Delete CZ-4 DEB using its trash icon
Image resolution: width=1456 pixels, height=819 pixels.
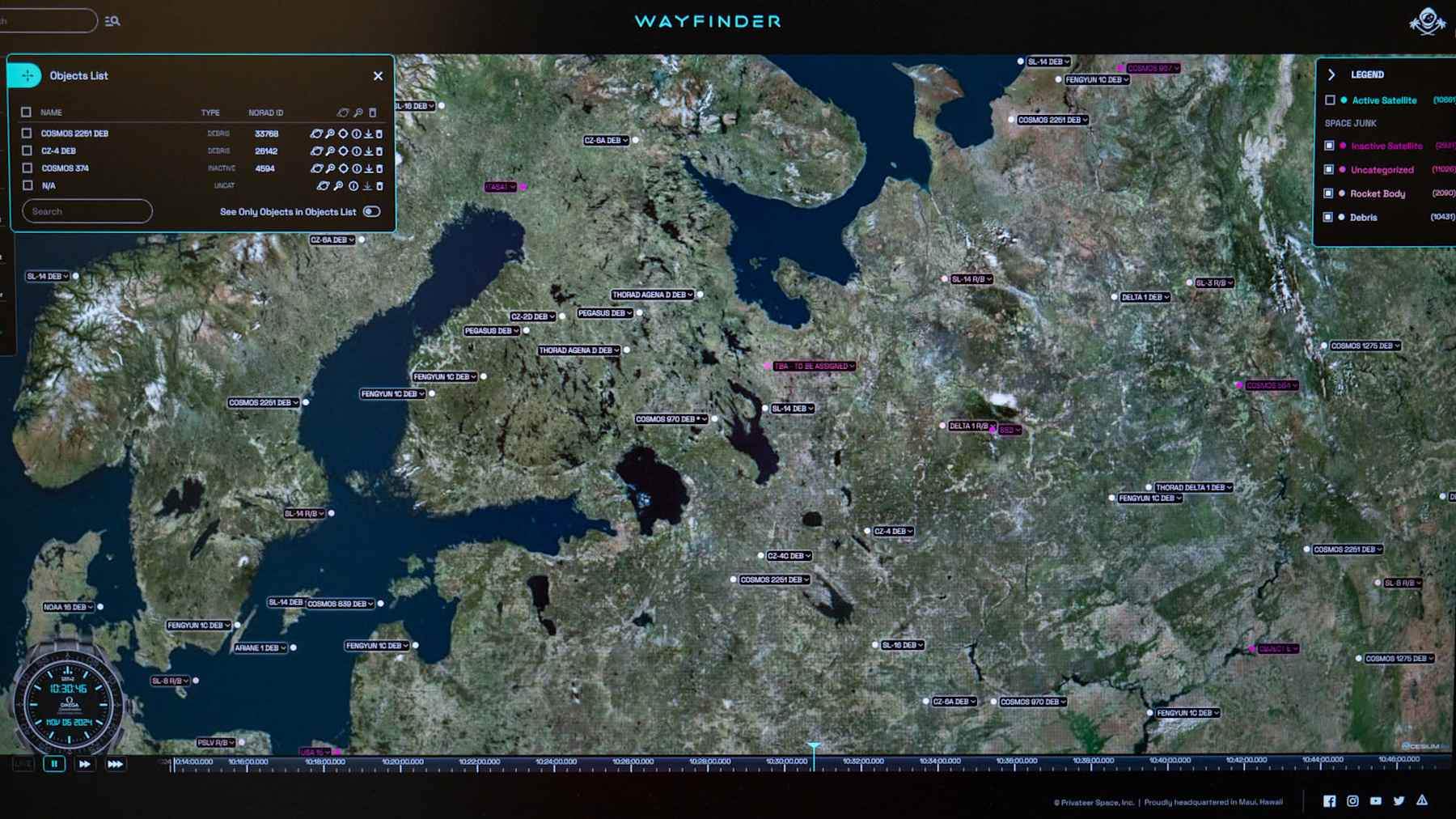pyautogui.click(x=379, y=151)
